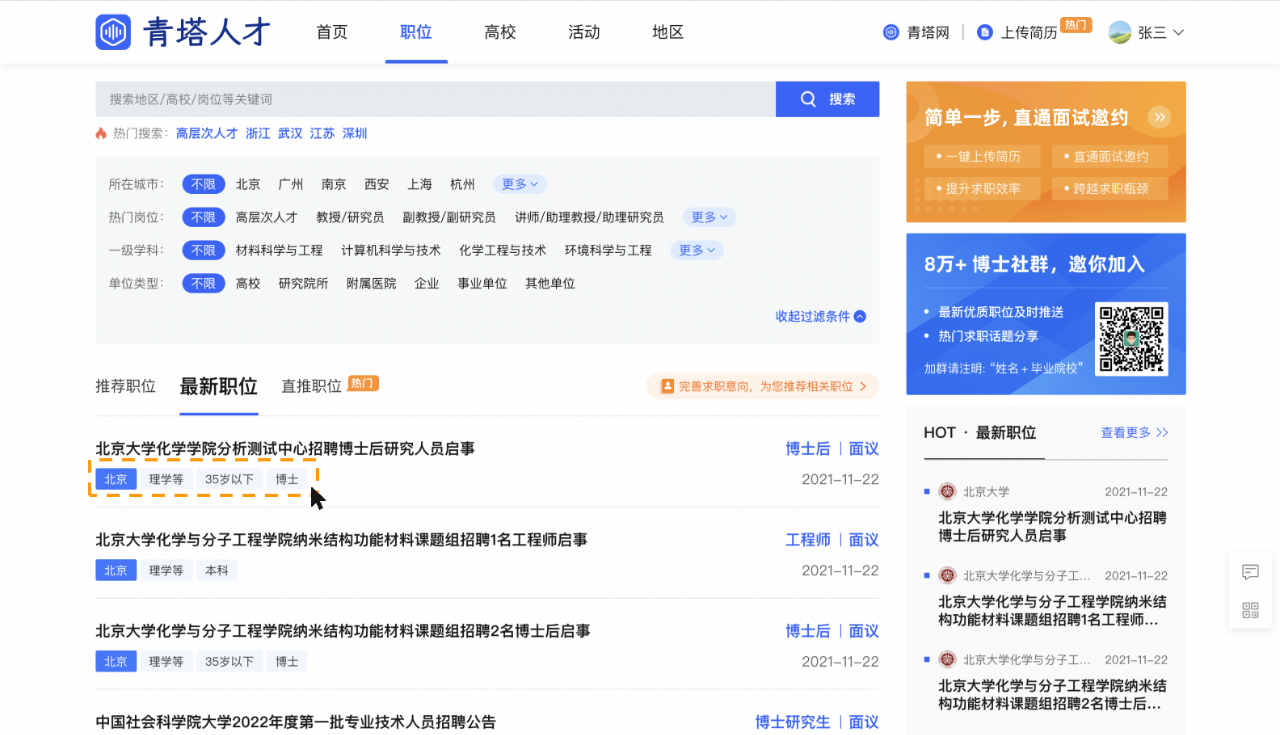Screen dimensions: 1280x735
Task: Click the double-arrow icon on orange banner
Action: point(1159,117)
